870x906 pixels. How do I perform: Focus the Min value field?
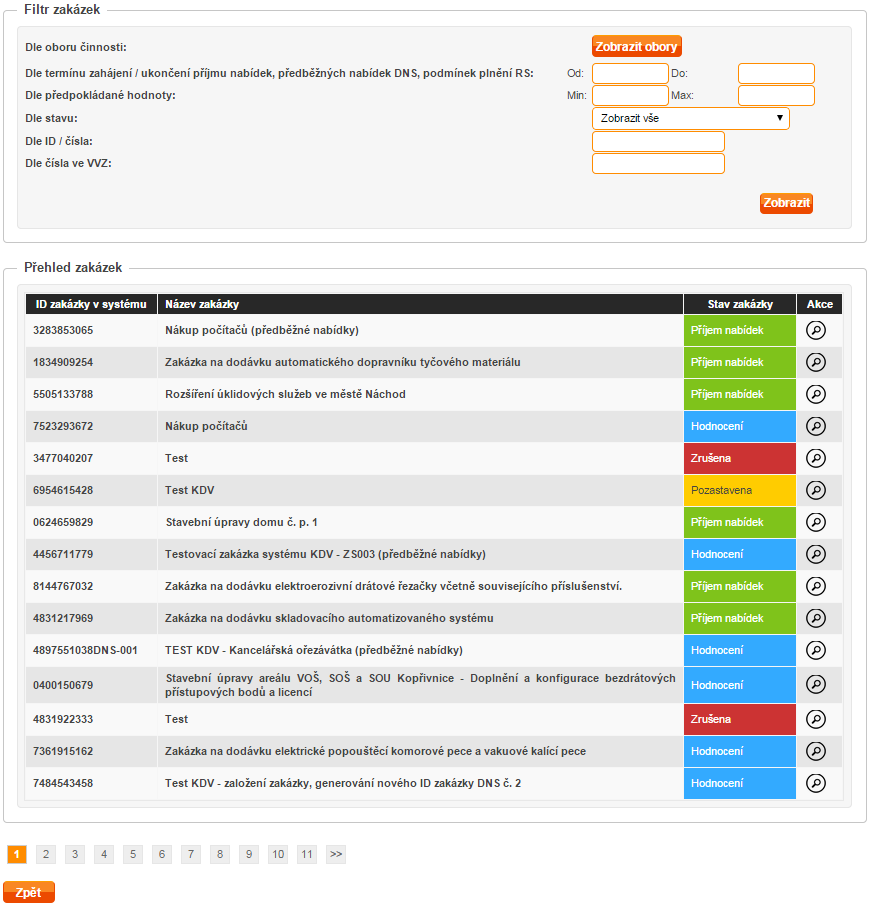coord(630,95)
